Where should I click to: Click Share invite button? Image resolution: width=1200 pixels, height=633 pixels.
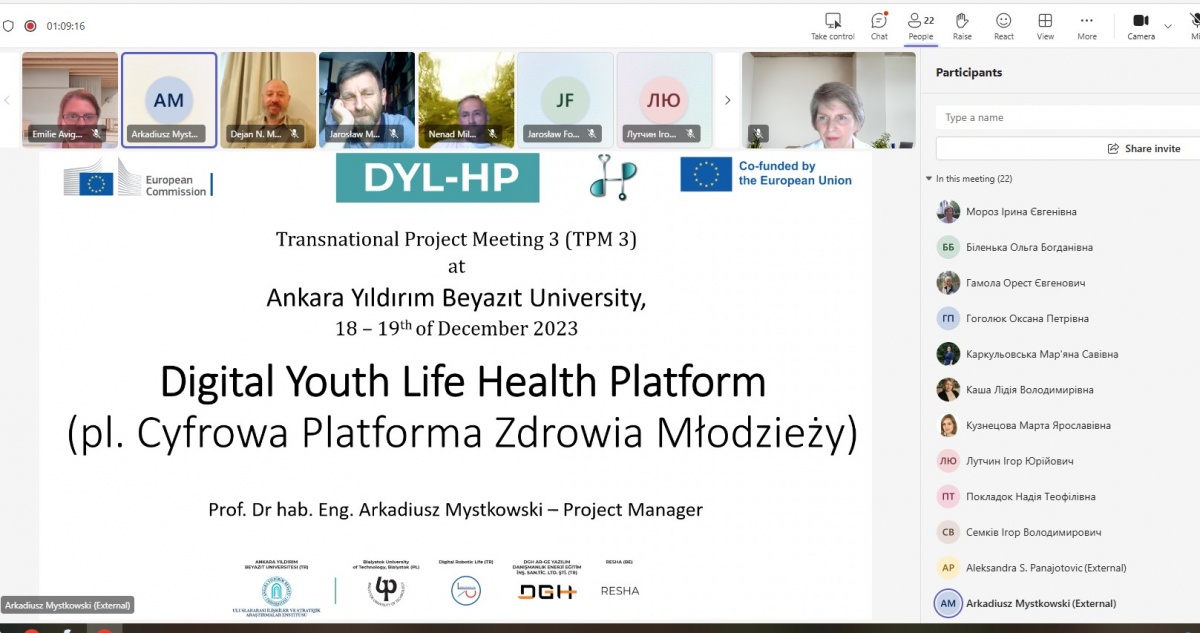click(1144, 148)
